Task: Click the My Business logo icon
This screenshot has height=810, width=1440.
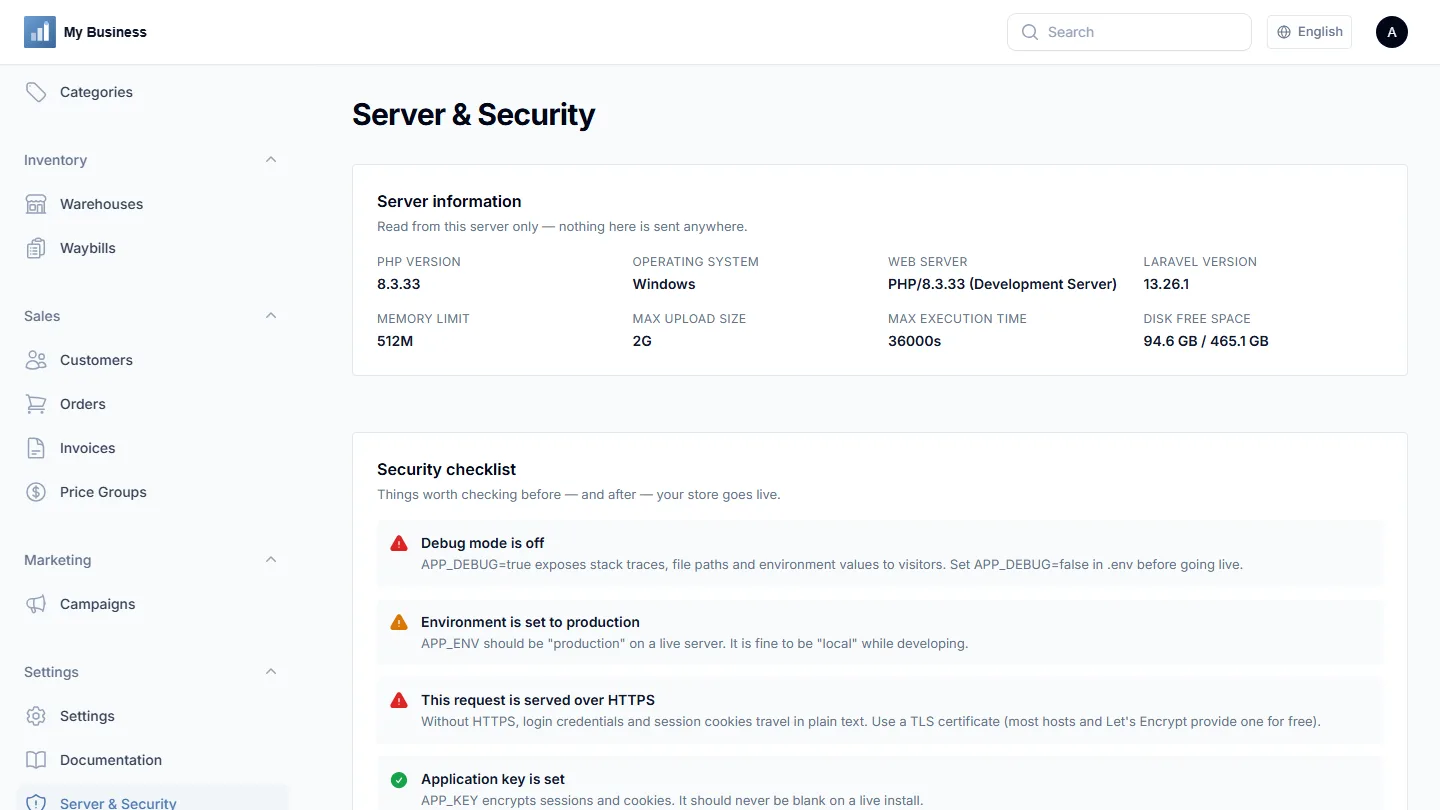Action: tap(40, 32)
